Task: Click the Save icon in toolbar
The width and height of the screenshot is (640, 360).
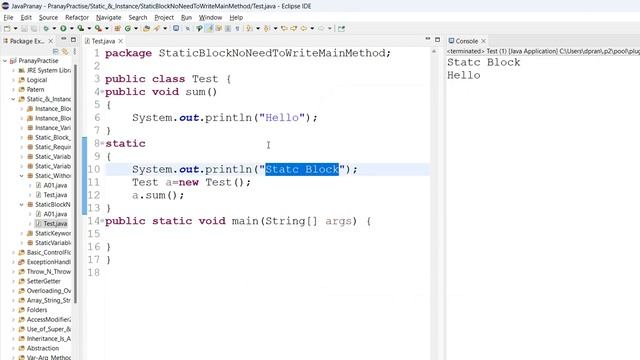Action: 24,29
